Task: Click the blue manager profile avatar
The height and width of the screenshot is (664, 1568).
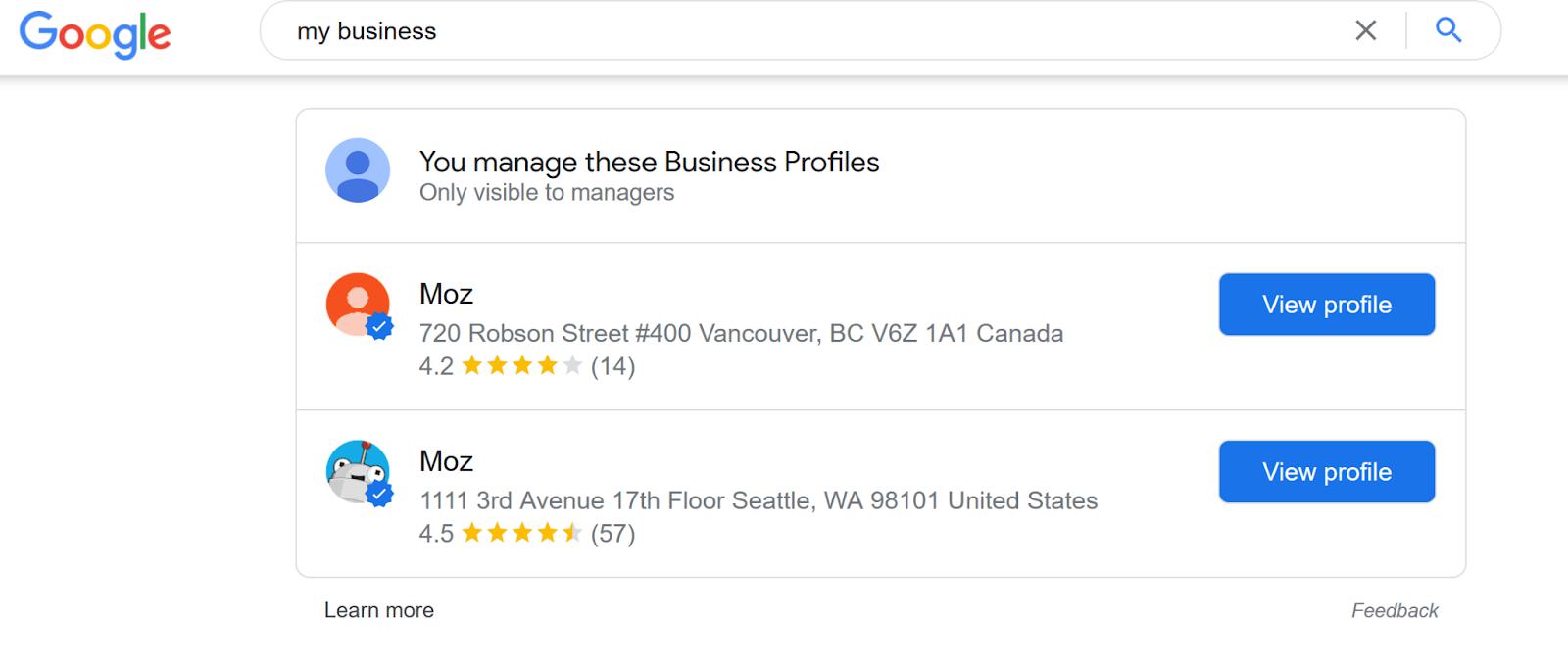Action: point(358,170)
